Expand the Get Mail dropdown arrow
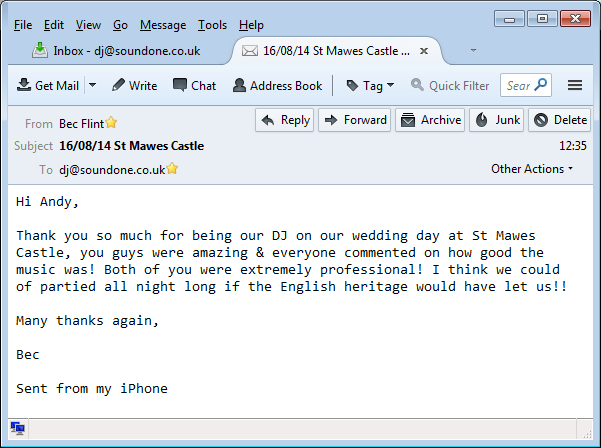 [92, 86]
